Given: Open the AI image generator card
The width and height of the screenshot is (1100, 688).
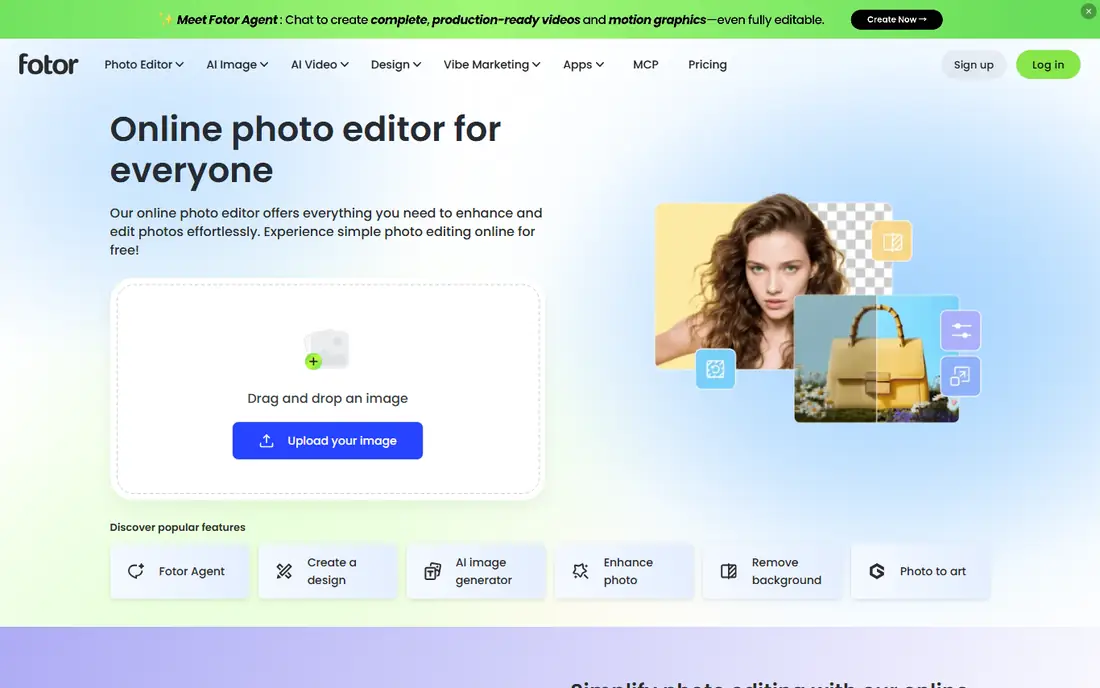Looking at the screenshot, I should point(476,572).
